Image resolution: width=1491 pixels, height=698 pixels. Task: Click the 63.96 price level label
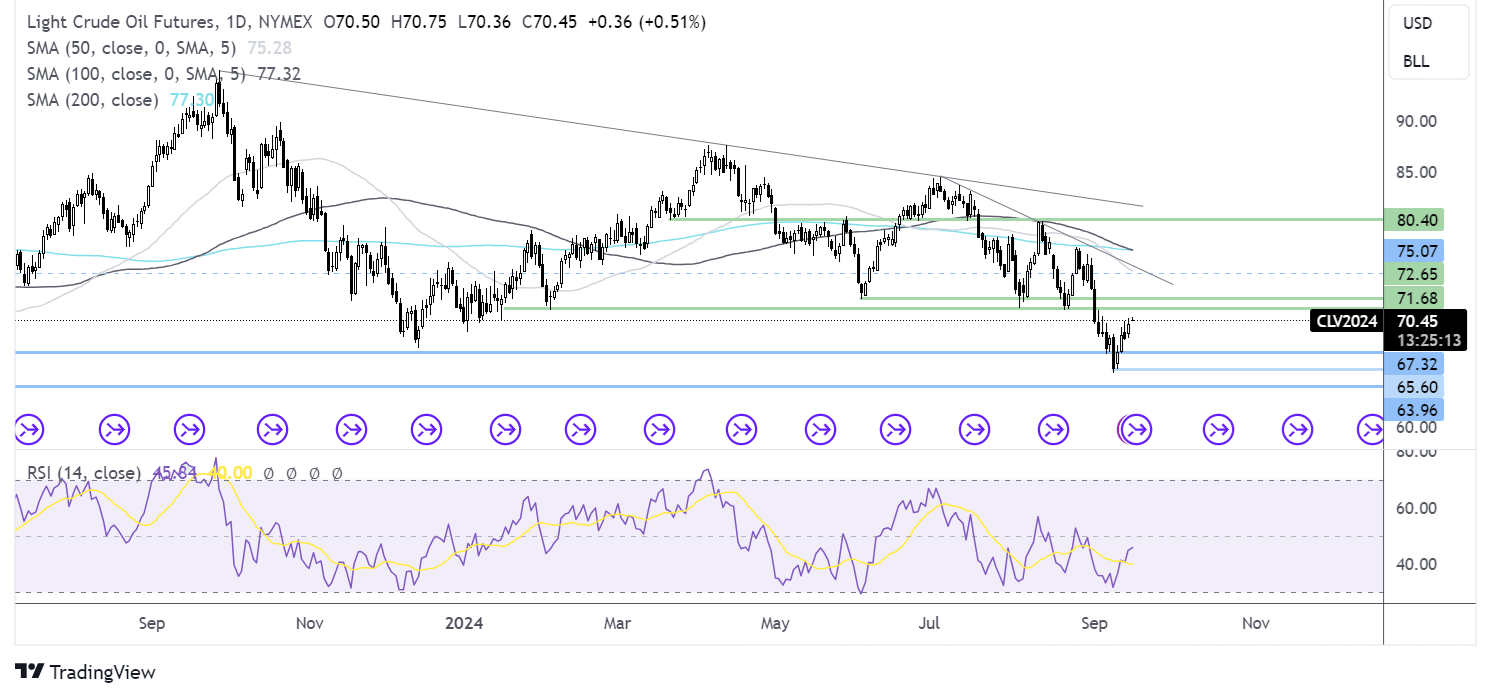[x=1414, y=409]
